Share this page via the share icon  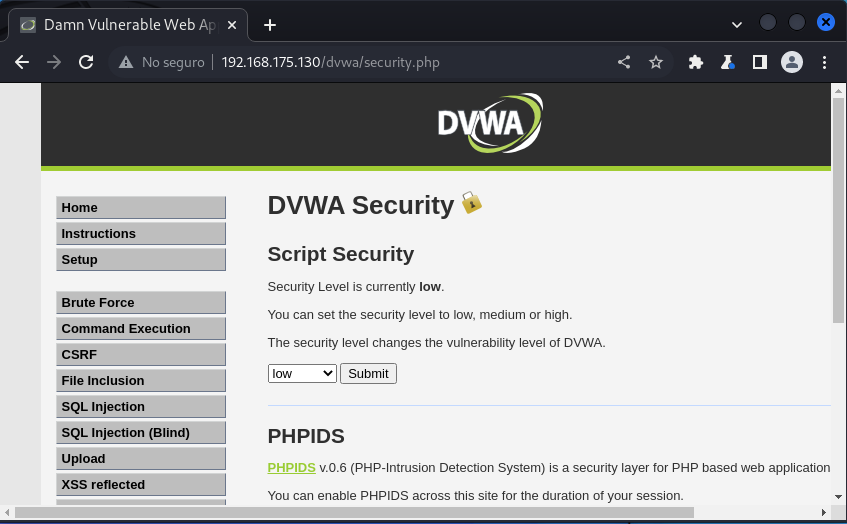click(624, 62)
